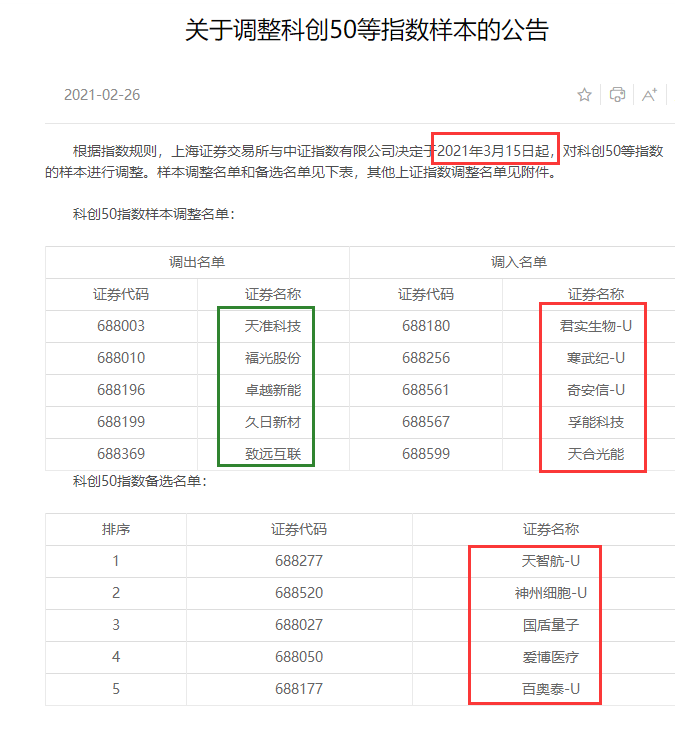Select code 688196 in the removal list
The height and width of the screenshot is (734, 675).
[x=121, y=390]
